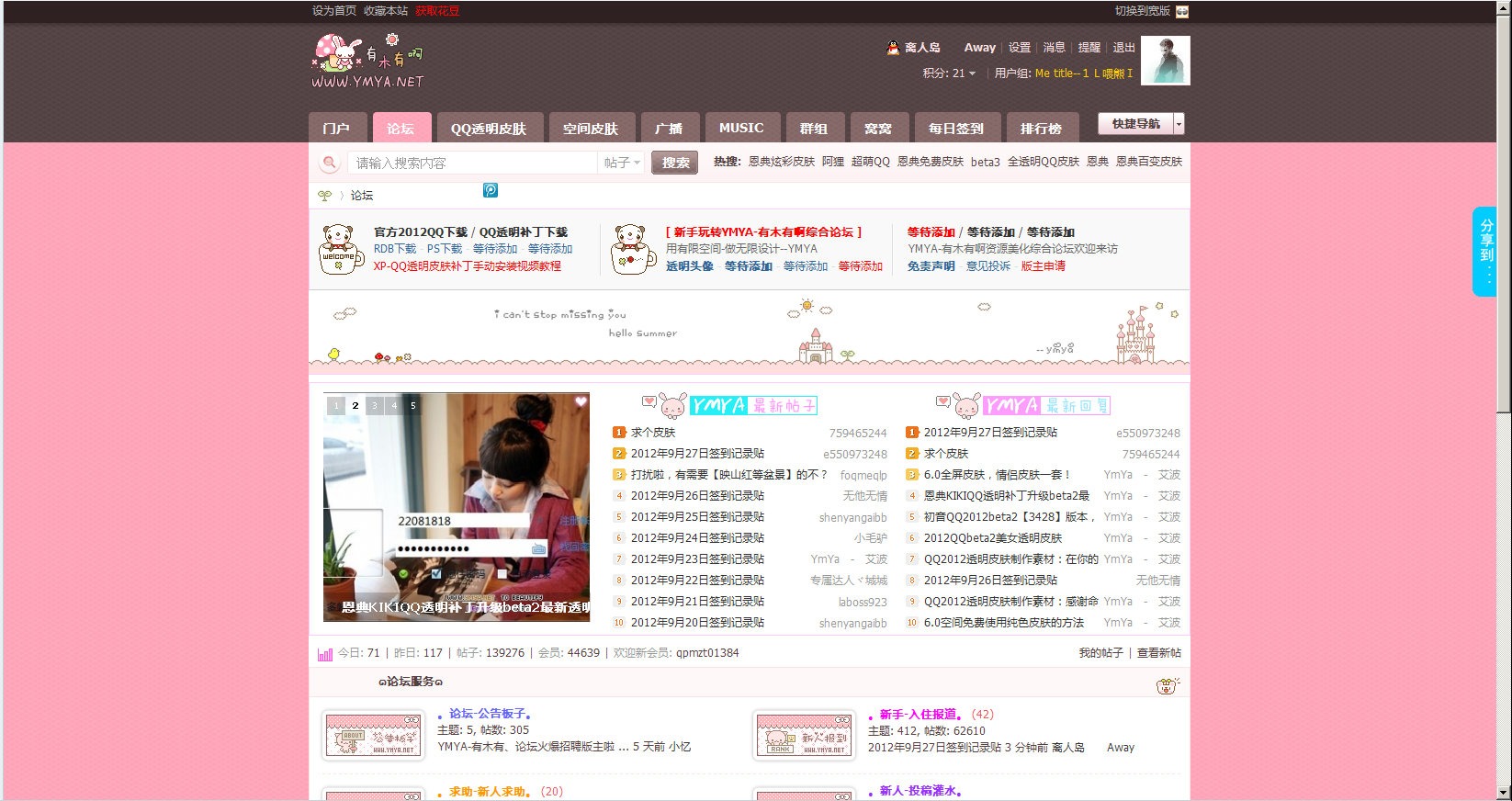Click the blue P icon near breadcrumb
Image resolution: width=1512 pixels, height=801 pixels.
coord(491,190)
